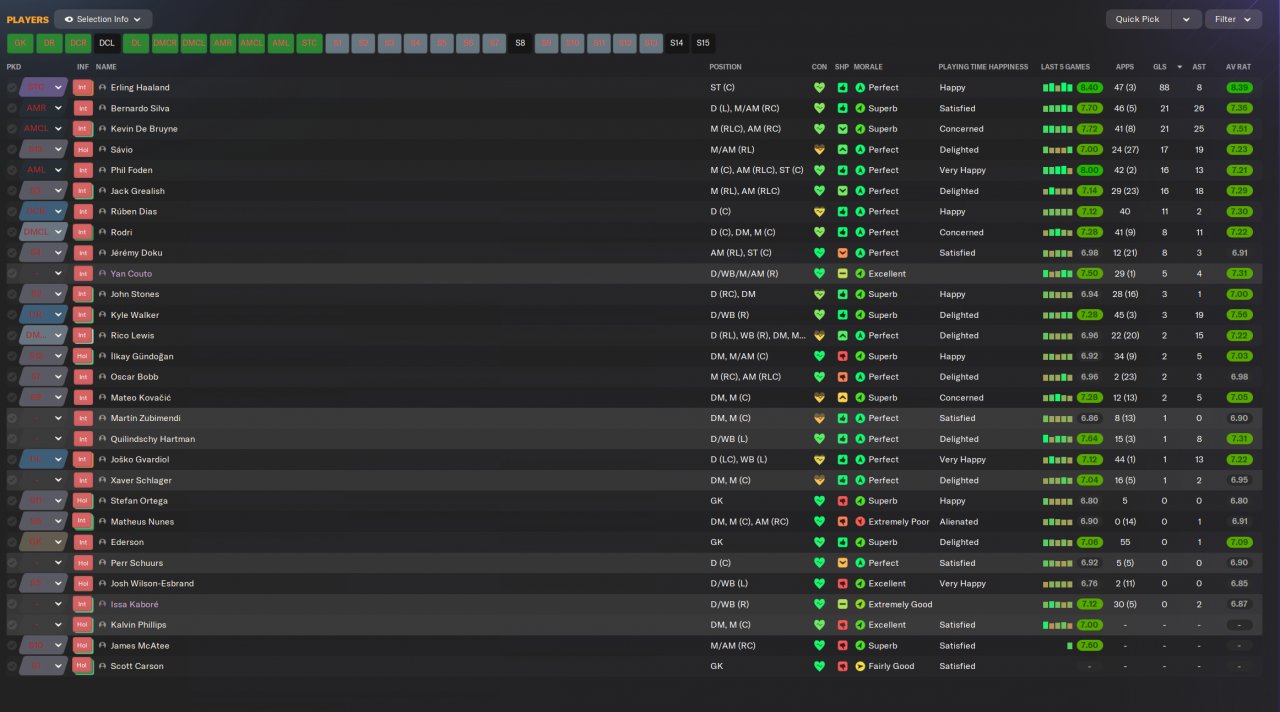Toggle the picked checkmark for John Stones
Image resolution: width=1280 pixels, height=712 pixels.
[12, 295]
